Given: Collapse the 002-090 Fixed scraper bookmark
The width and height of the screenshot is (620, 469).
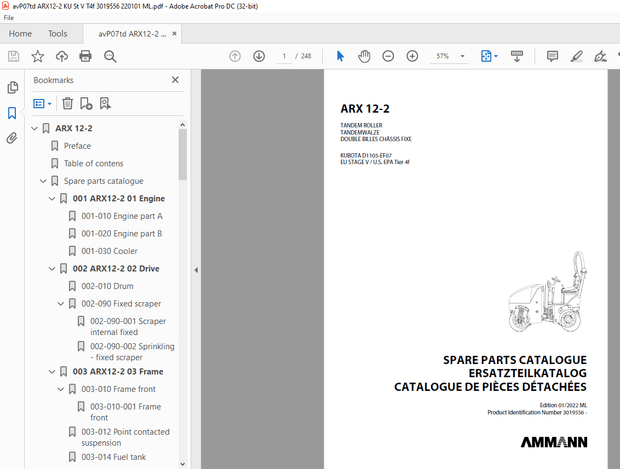Looking at the screenshot, I should coord(61,304).
